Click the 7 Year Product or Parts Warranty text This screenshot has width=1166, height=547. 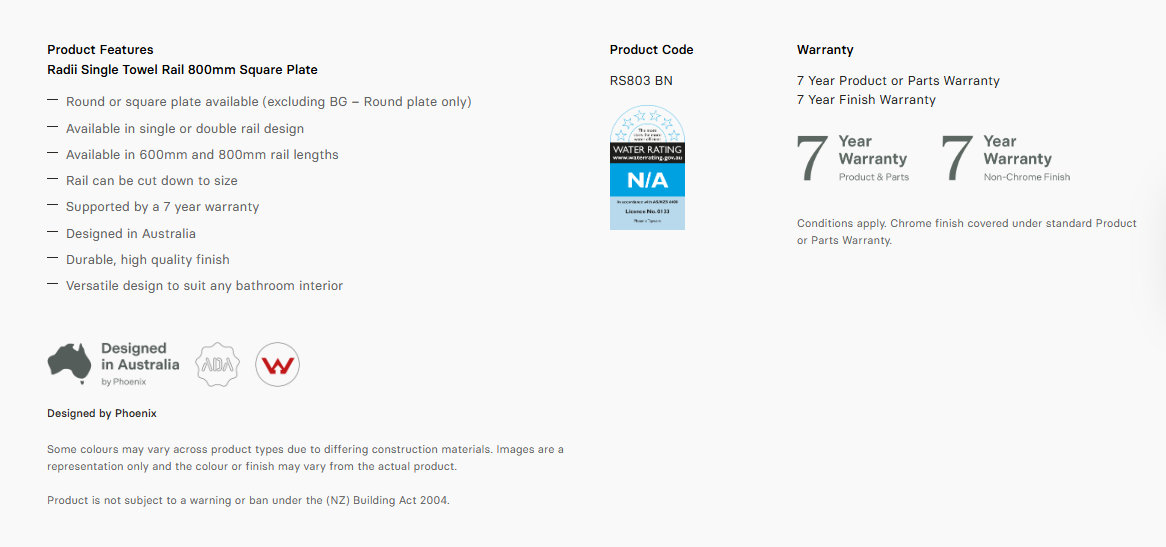pyautogui.click(x=898, y=81)
